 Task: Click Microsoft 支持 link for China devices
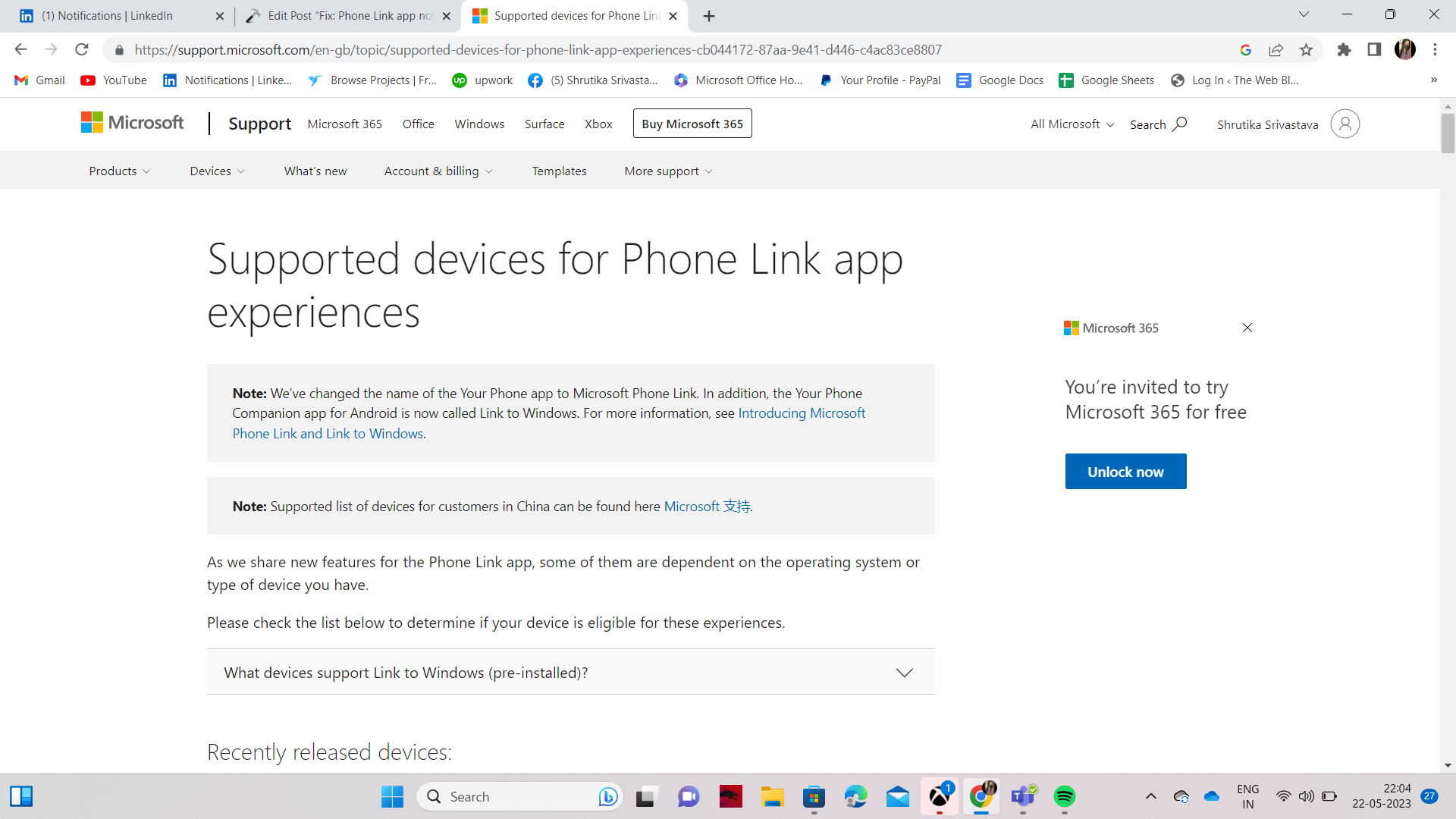(x=706, y=505)
